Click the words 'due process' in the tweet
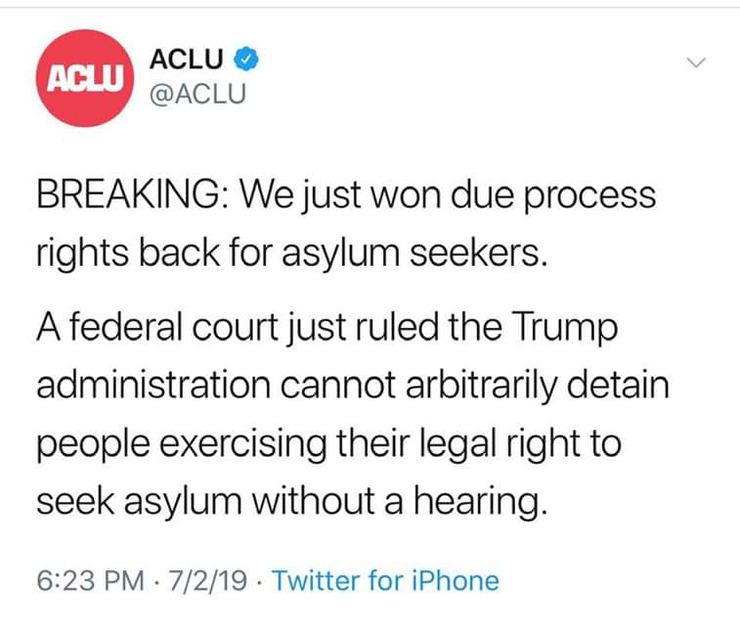Viewport: 740px width, 625px height. coord(553,197)
